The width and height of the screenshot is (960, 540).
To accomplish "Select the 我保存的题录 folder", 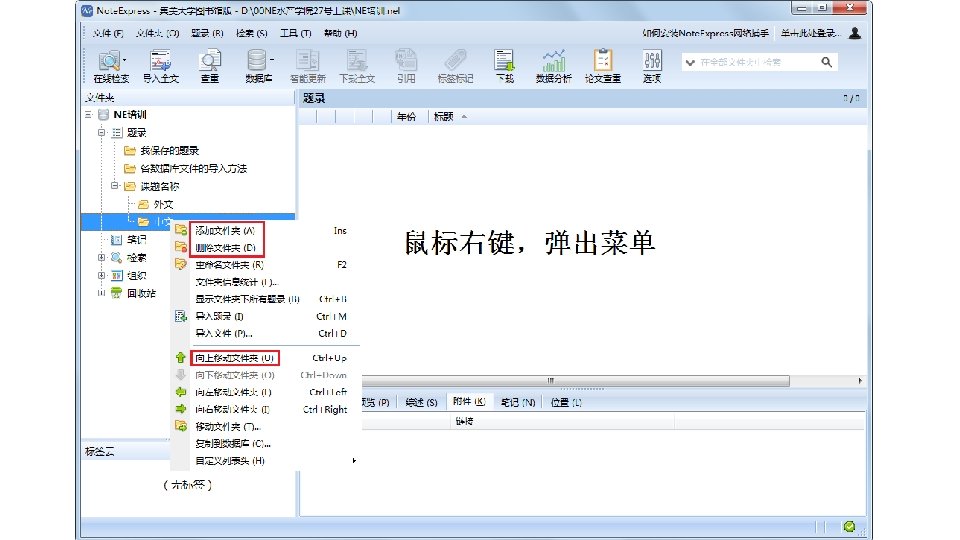I will pos(170,151).
